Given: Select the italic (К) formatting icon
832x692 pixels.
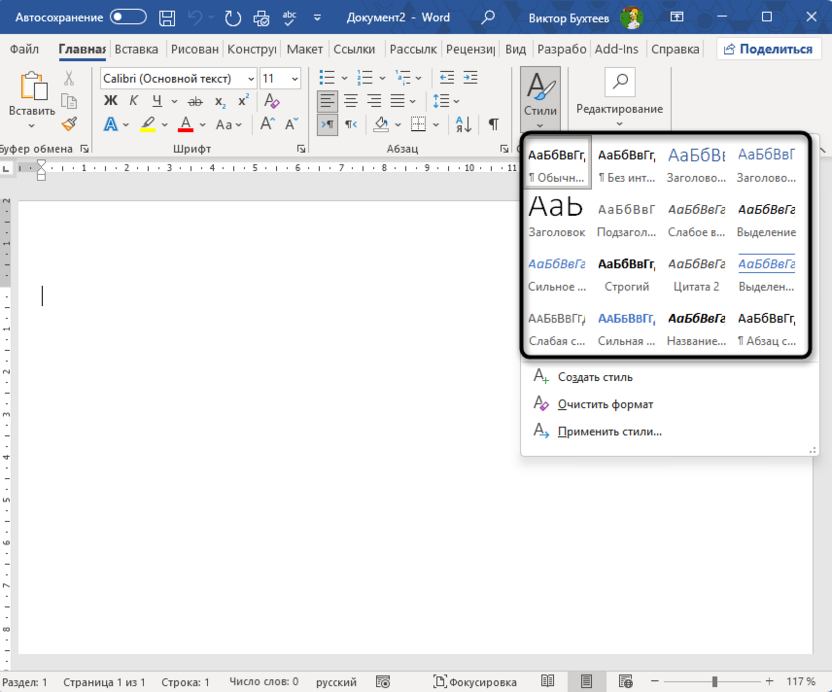Looking at the screenshot, I should (133, 100).
